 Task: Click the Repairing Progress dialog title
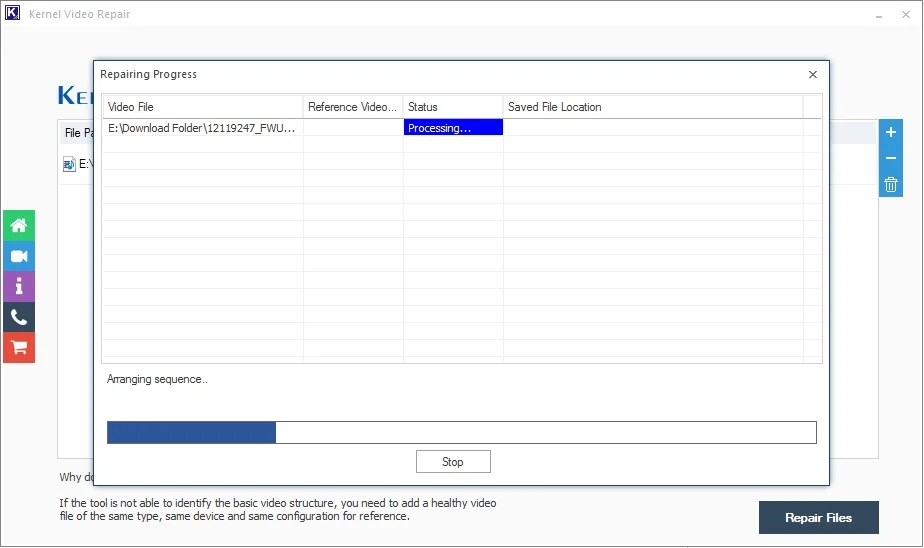click(x=148, y=74)
